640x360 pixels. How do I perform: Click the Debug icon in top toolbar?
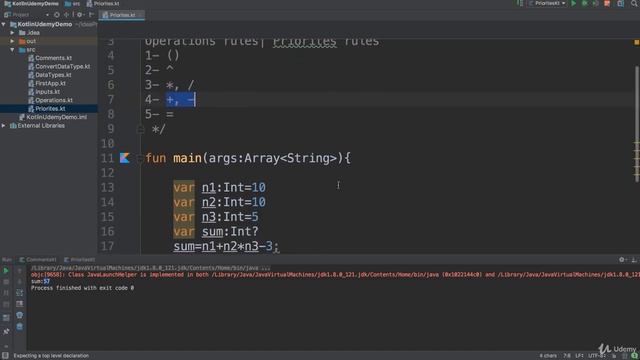584,3
